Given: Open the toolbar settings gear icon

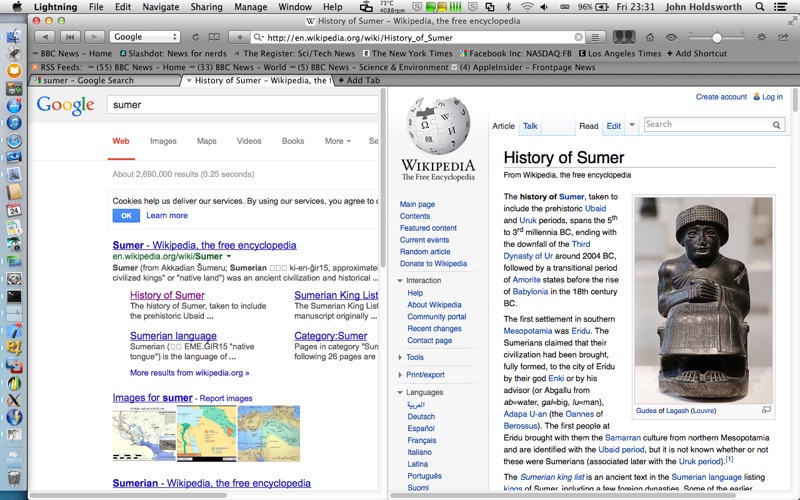Looking at the screenshot, I should [761, 37].
